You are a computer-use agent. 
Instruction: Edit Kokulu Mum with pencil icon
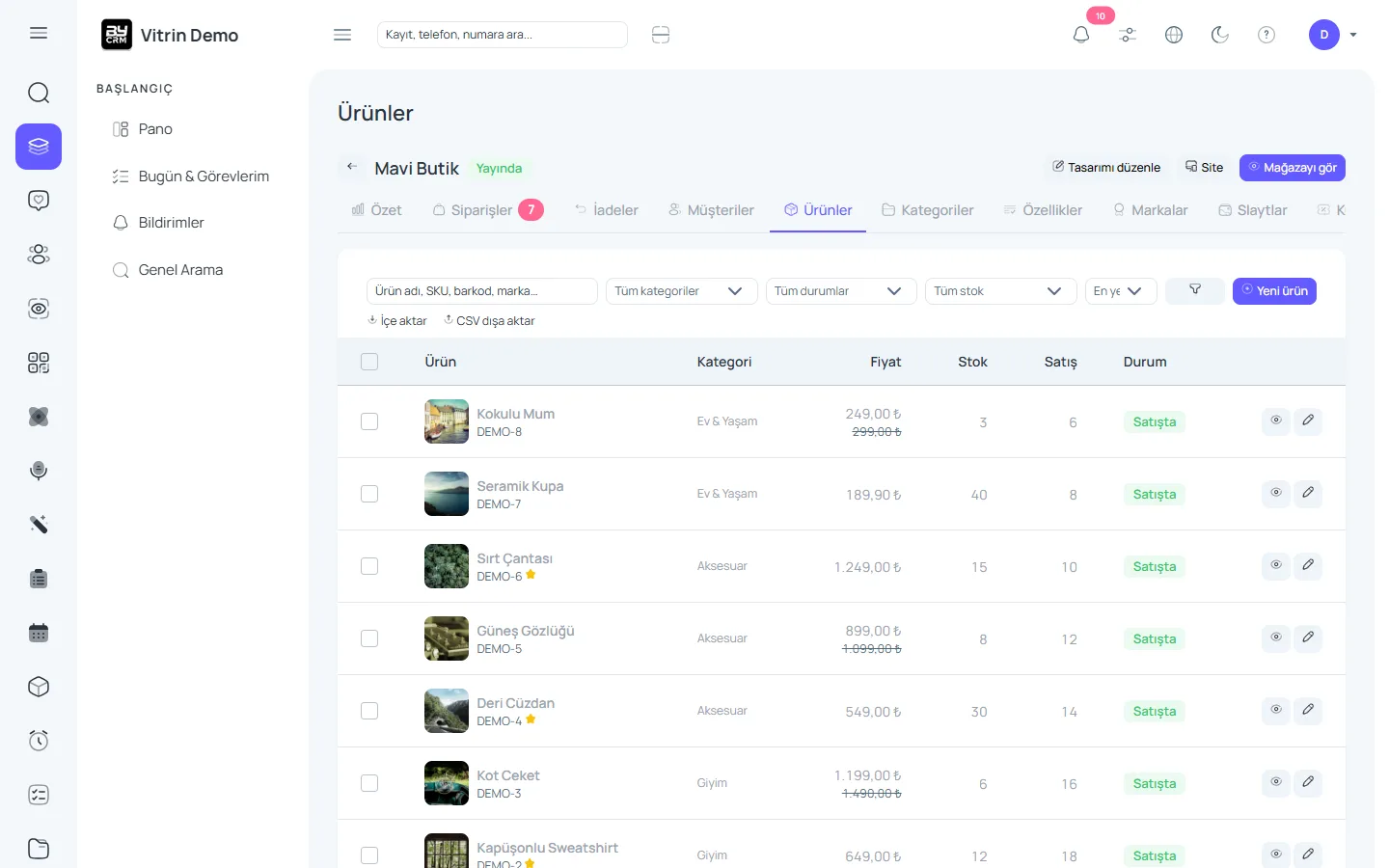1308,420
